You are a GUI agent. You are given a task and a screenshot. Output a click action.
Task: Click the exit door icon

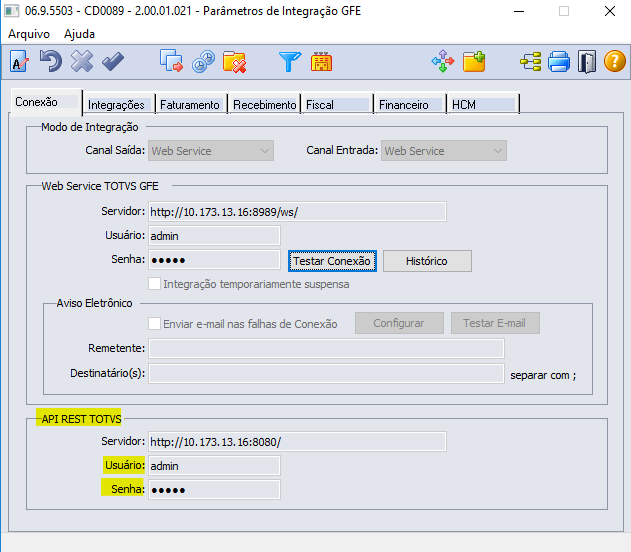point(587,62)
